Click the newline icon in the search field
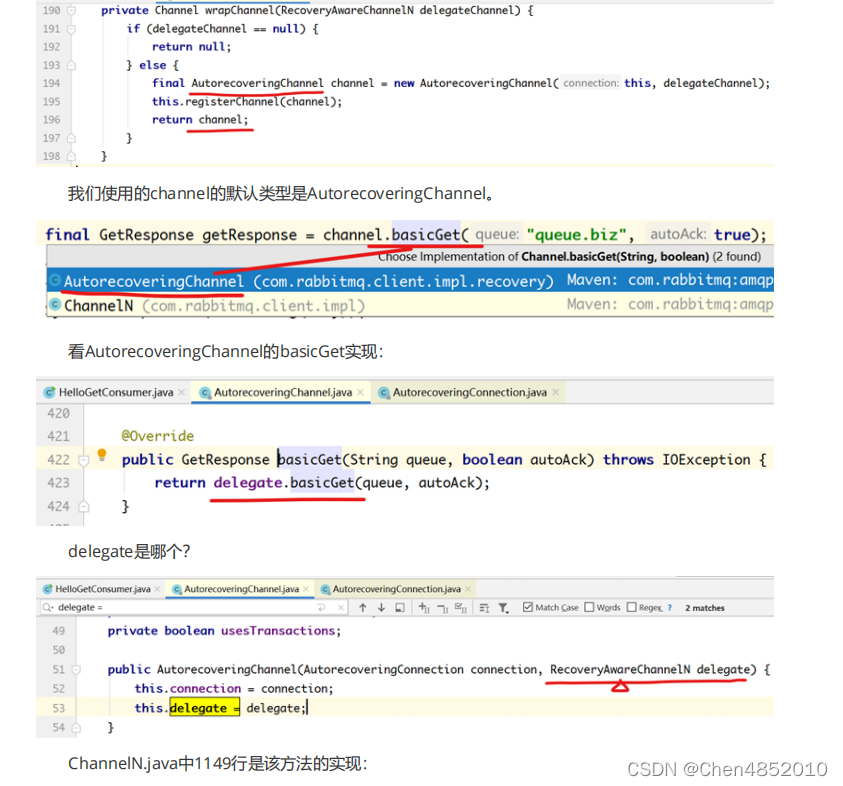This screenshot has height=786, width=843. 322,608
